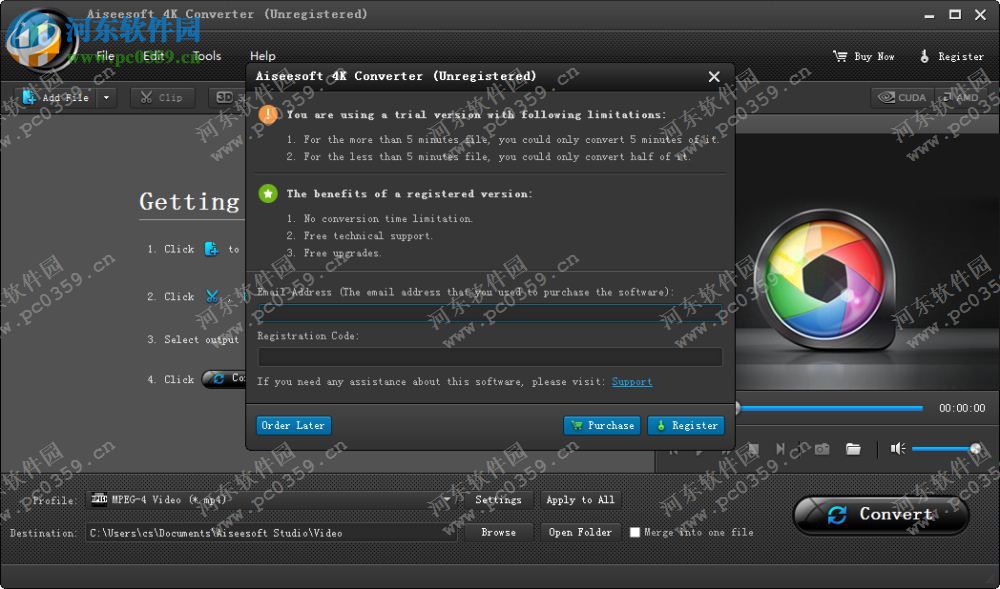Open the Help menu
The image size is (1000, 589).
[x=262, y=56]
